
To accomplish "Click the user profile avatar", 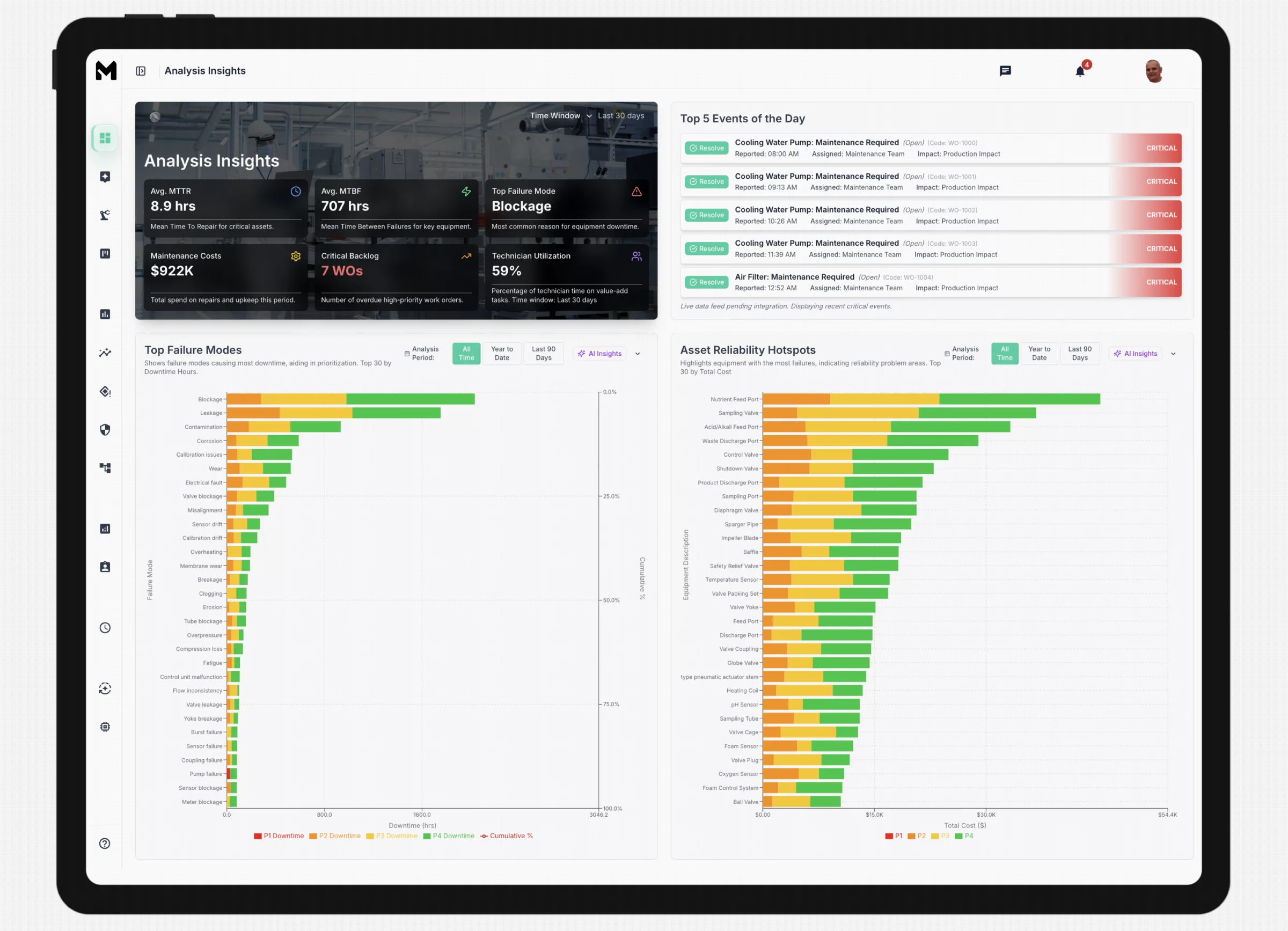I will coord(1153,71).
